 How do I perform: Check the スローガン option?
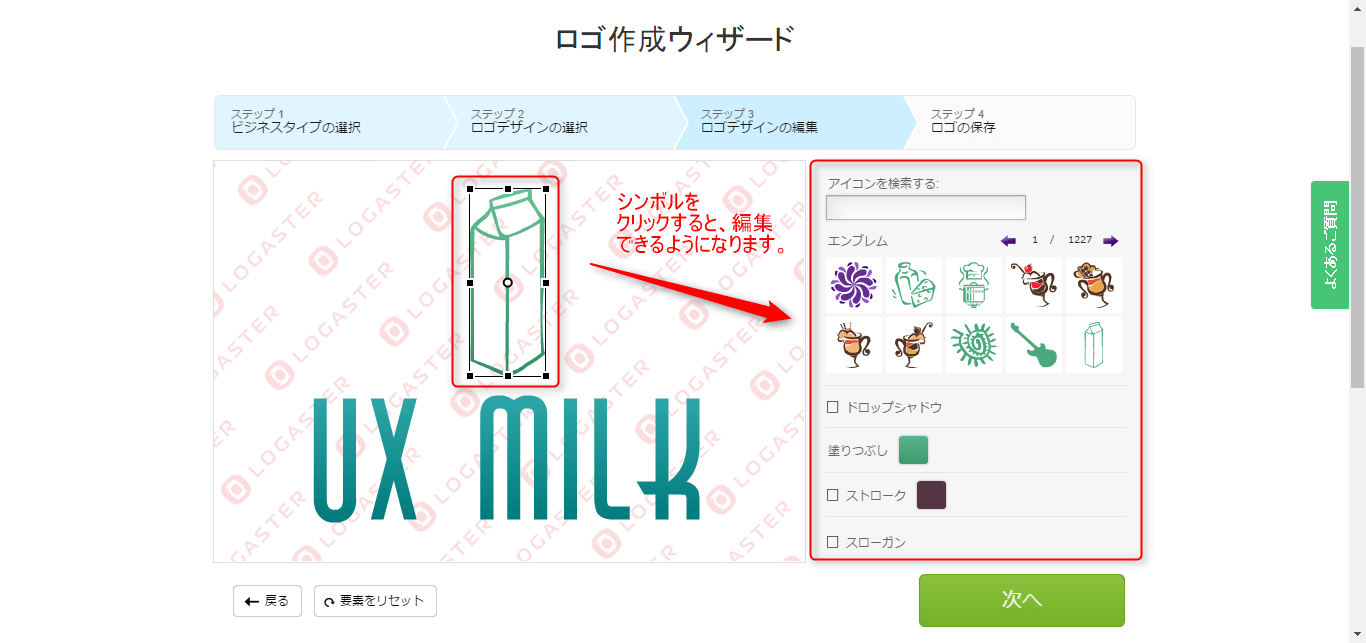833,542
